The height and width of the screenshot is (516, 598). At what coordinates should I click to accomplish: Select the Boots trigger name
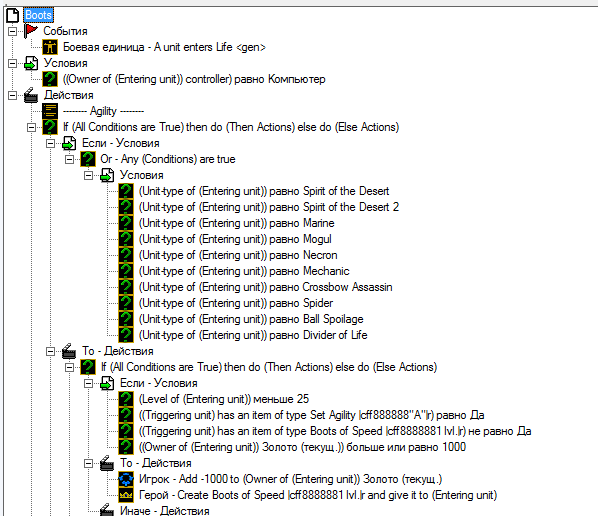[39, 15]
